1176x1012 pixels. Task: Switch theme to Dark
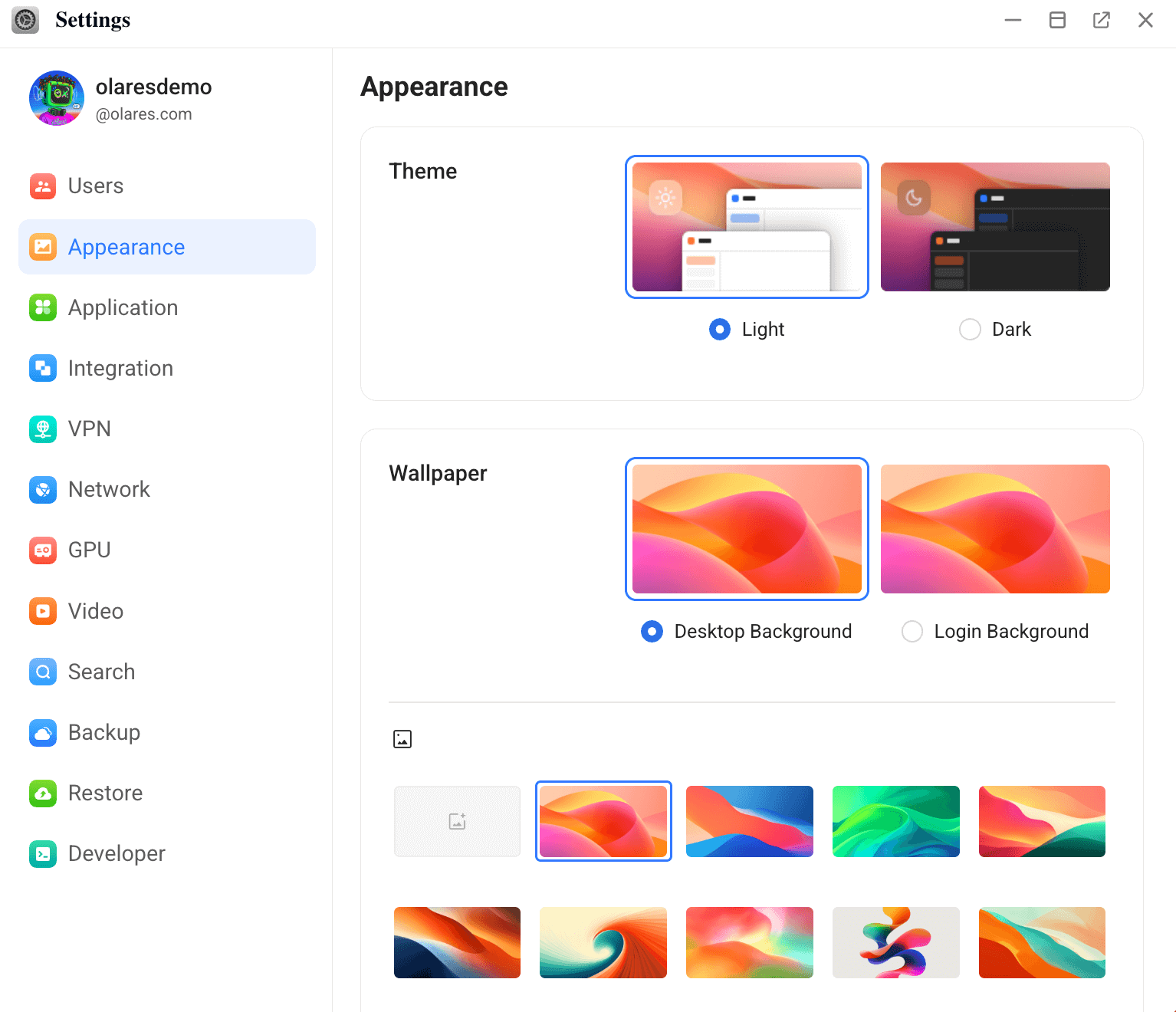[970, 329]
